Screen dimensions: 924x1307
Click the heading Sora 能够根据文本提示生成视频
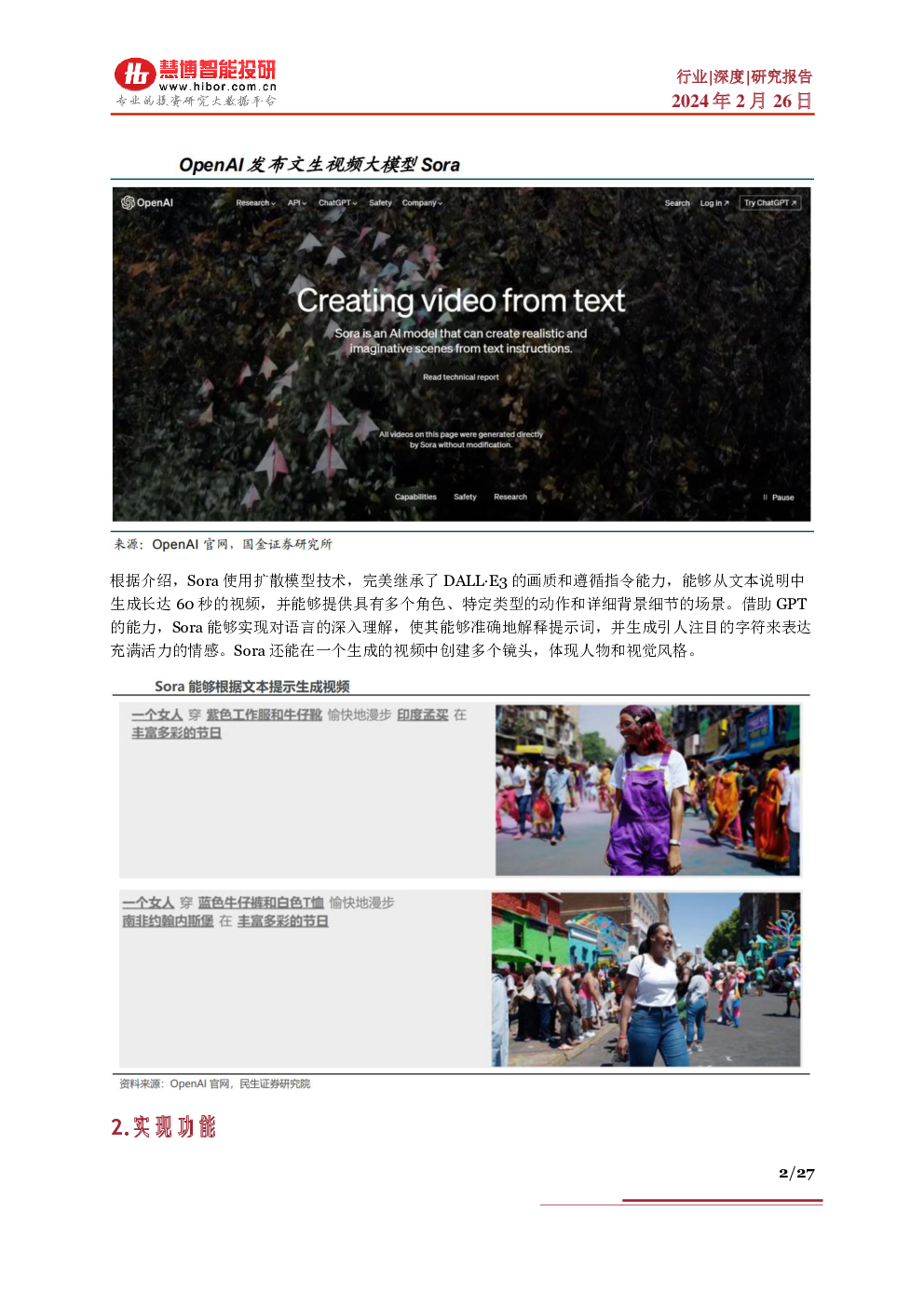[251, 687]
